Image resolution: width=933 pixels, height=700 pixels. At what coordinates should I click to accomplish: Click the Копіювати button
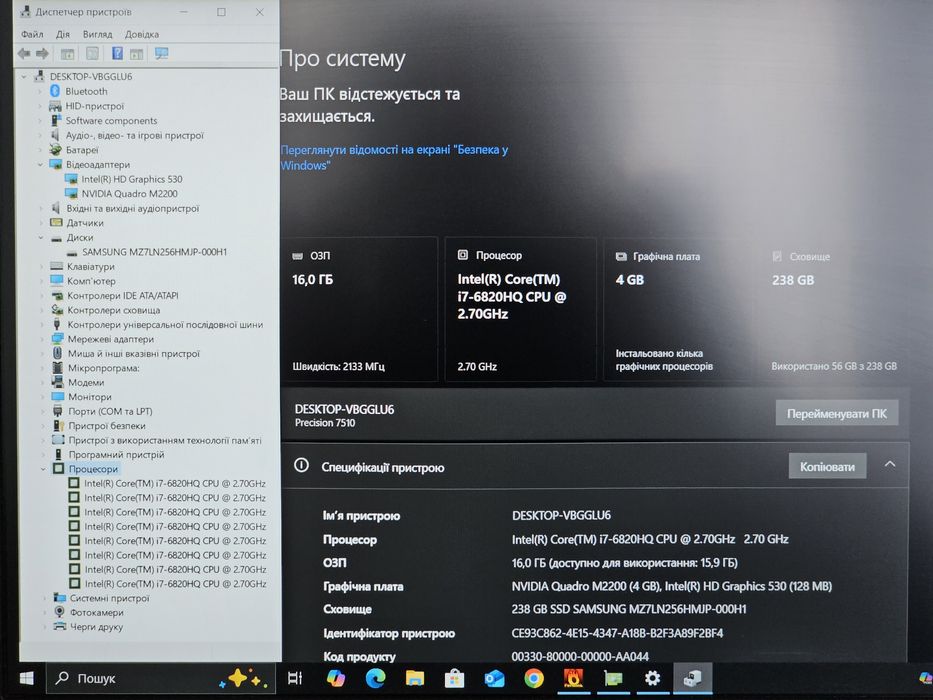point(827,467)
